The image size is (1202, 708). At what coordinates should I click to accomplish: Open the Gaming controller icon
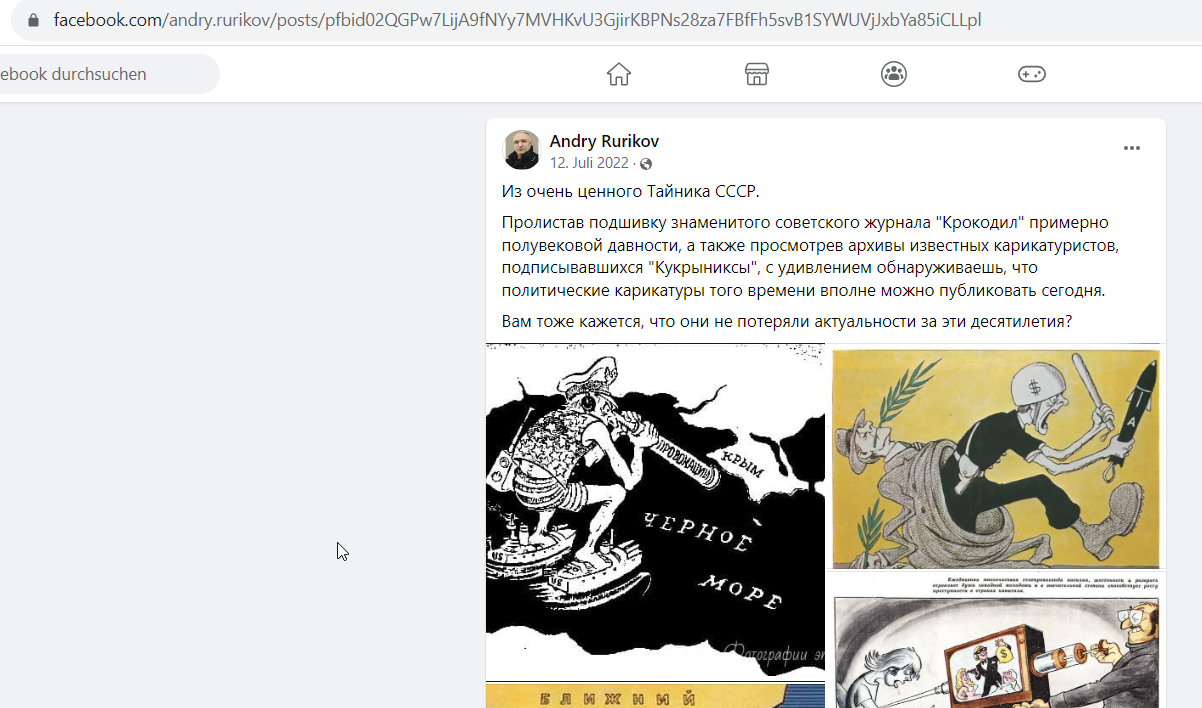click(1032, 74)
